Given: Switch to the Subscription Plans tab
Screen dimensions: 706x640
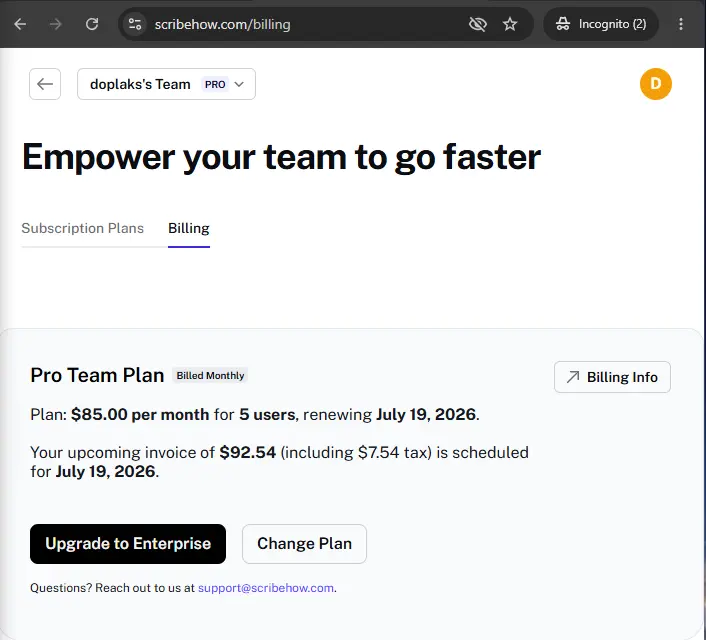Looking at the screenshot, I should coord(82,228).
